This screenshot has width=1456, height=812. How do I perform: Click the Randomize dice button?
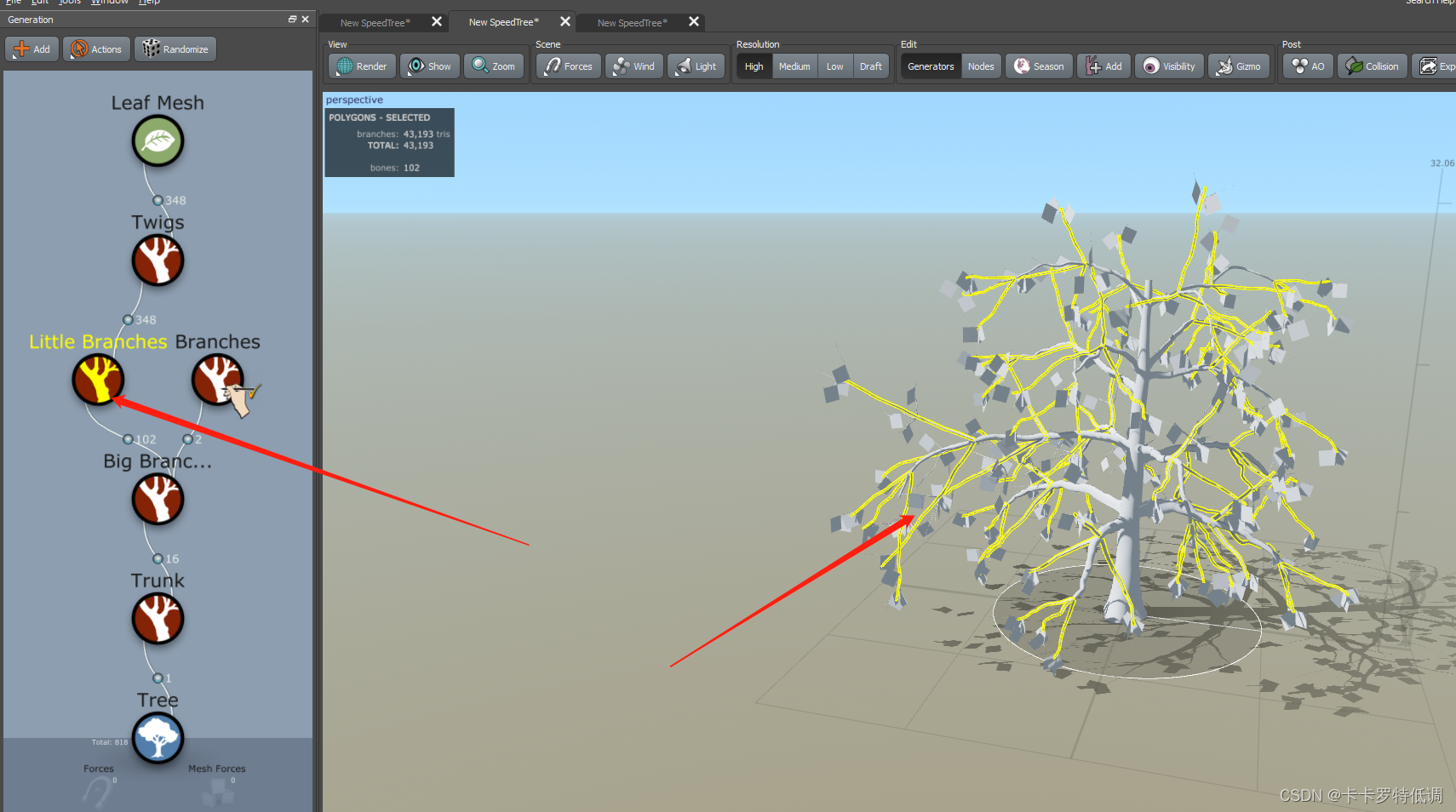tap(175, 49)
